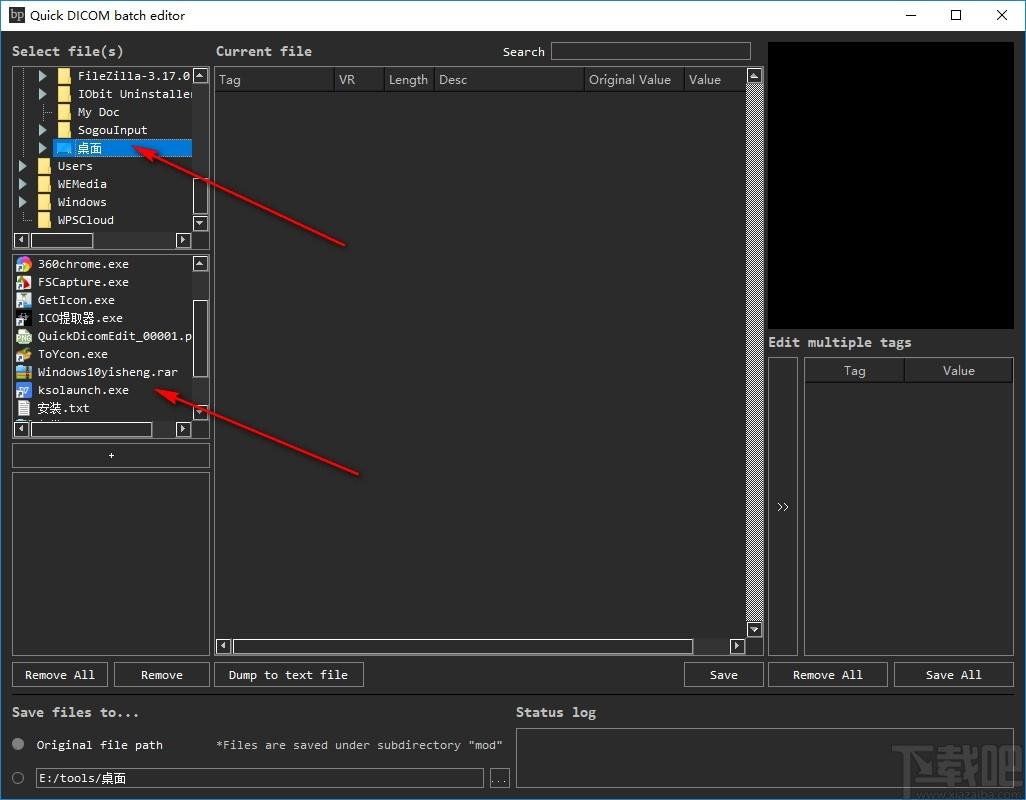
Task: Click the >> move tag button
Action: [x=783, y=506]
